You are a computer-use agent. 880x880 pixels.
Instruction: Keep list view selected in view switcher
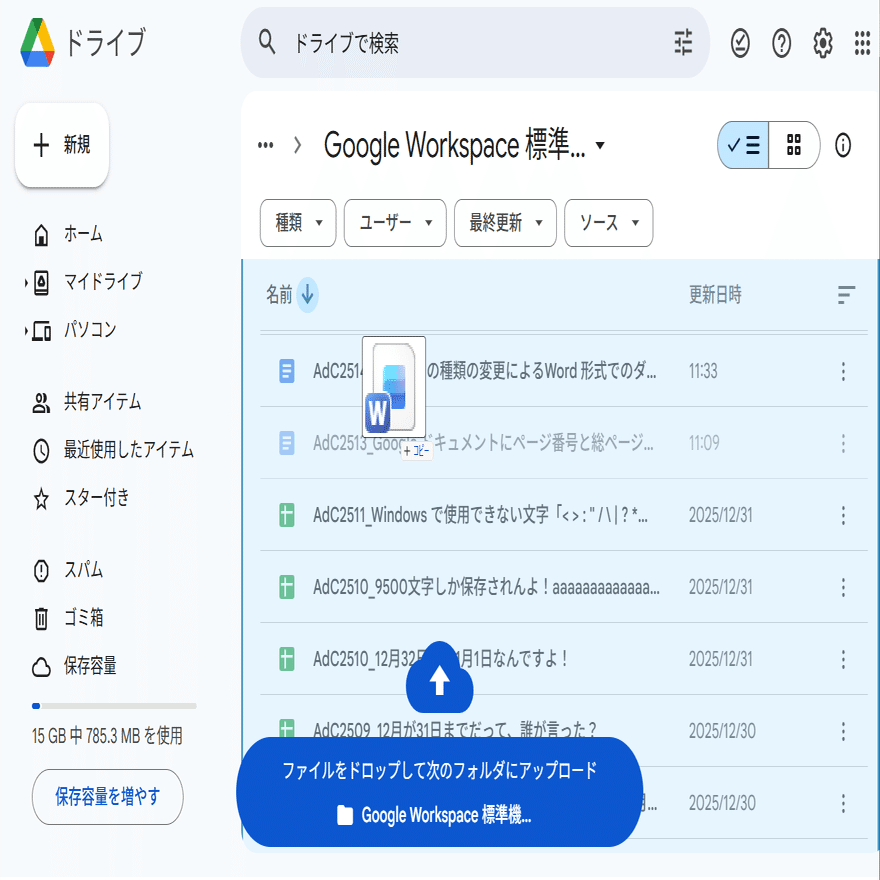pyautogui.click(x=742, y=145)
